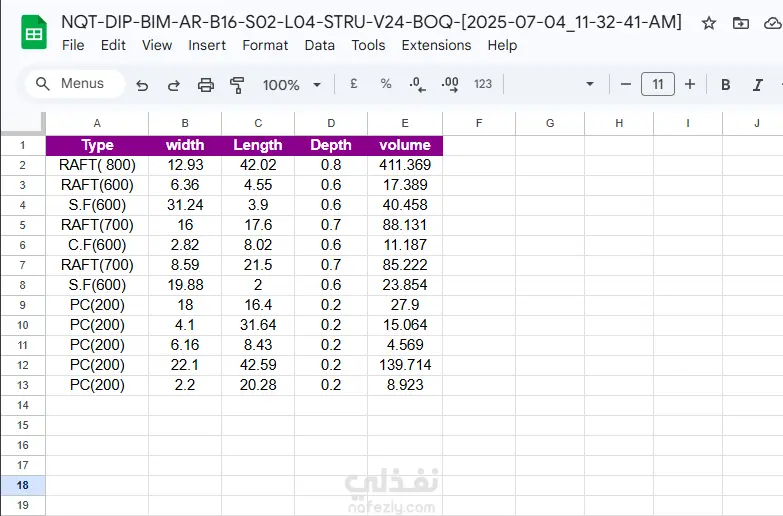Select column G header
The width and height of the screenshot is (783, 516).
tap(550, 123)
